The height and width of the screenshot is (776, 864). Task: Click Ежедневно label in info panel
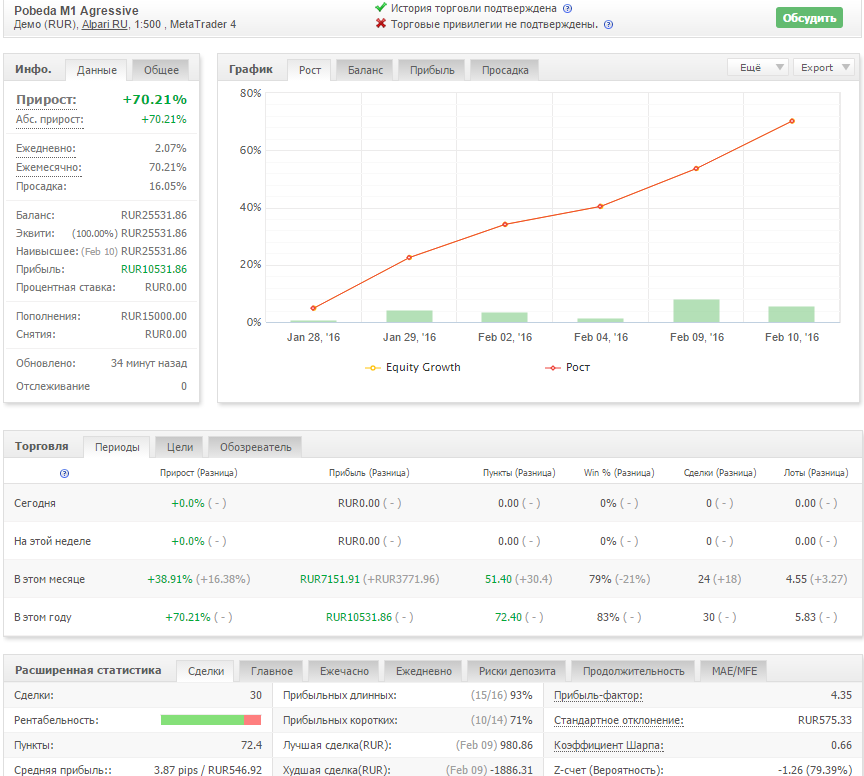pyautogui.click(x=46, y=148)
